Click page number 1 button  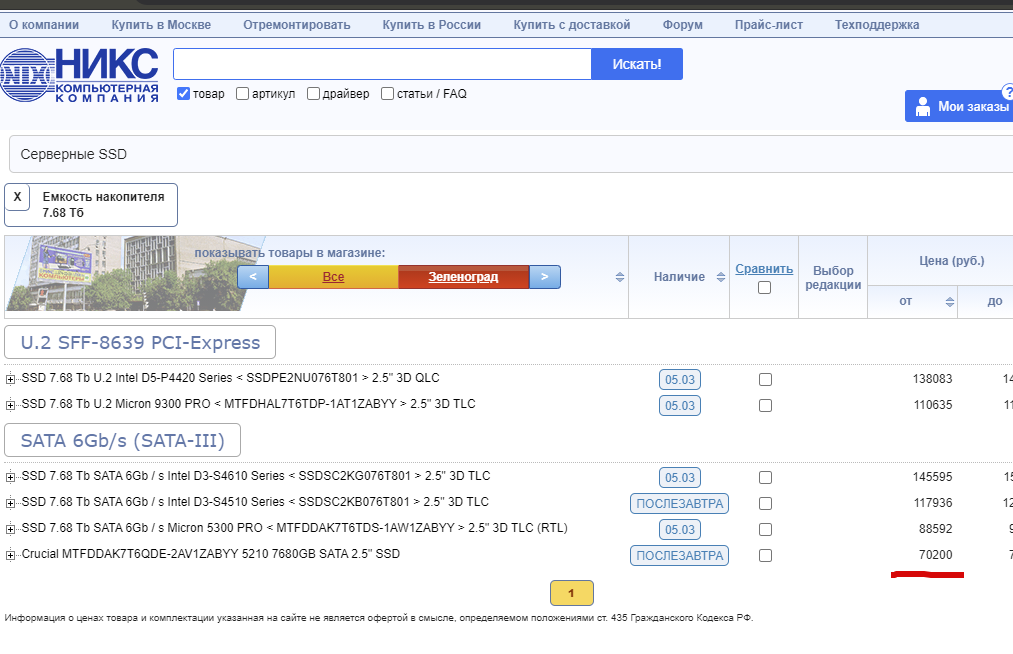click(x=572, y=593)
